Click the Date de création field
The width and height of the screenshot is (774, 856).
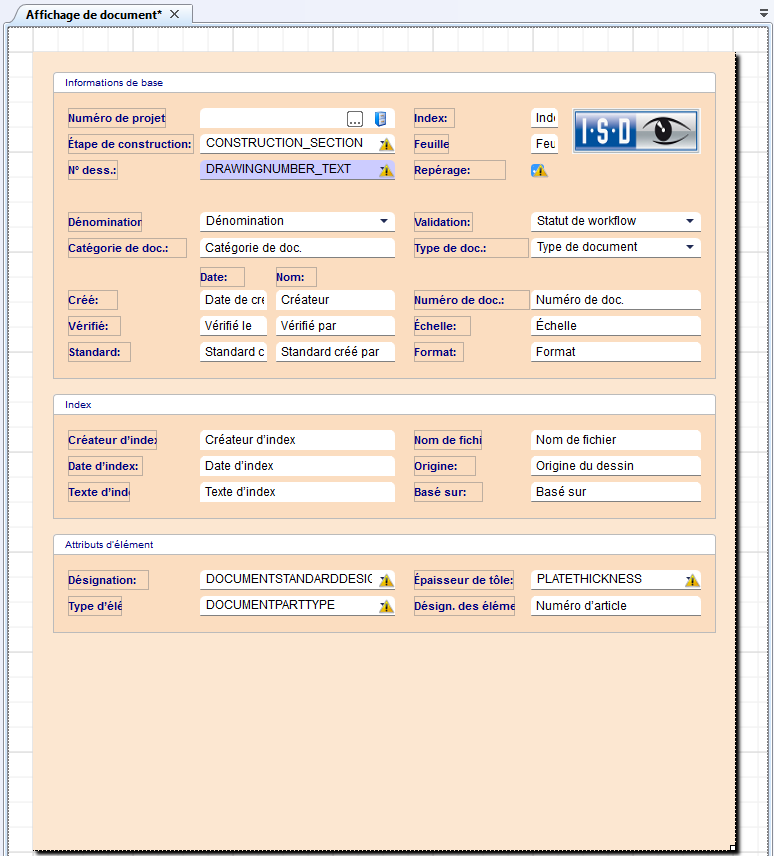click(x=234, y=300)
